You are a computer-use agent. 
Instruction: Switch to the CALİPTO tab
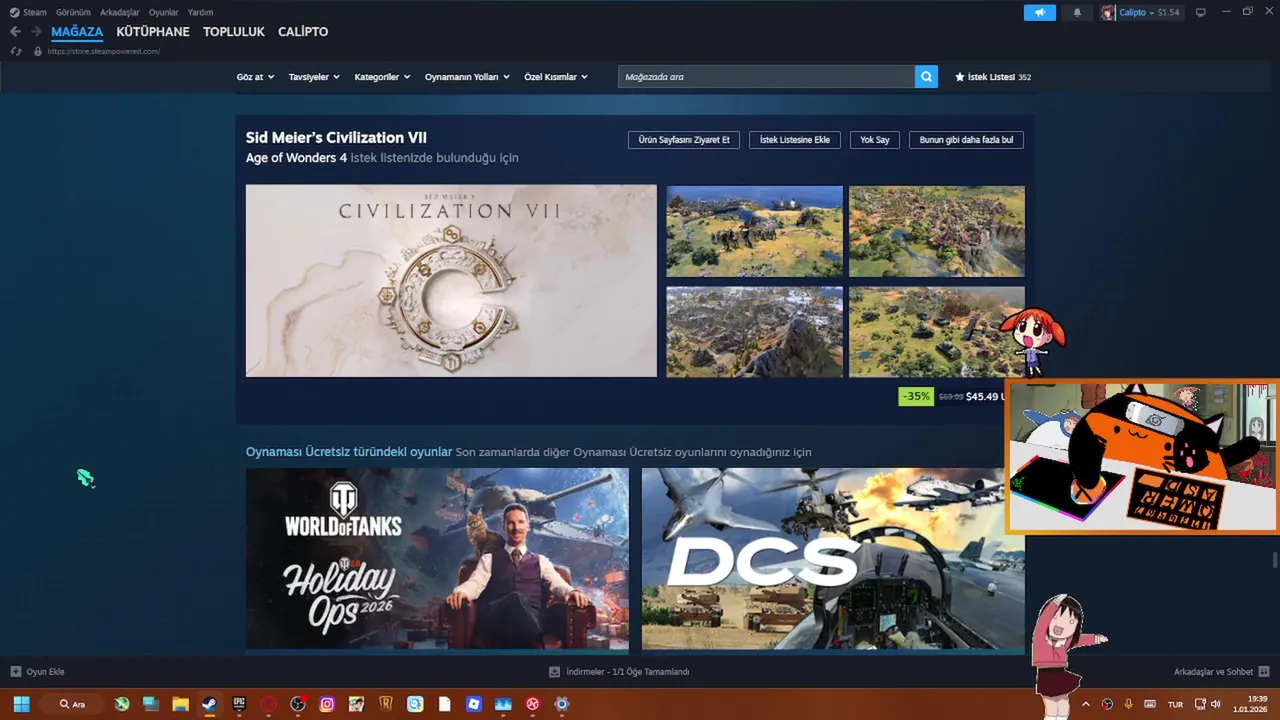[303, 32]
